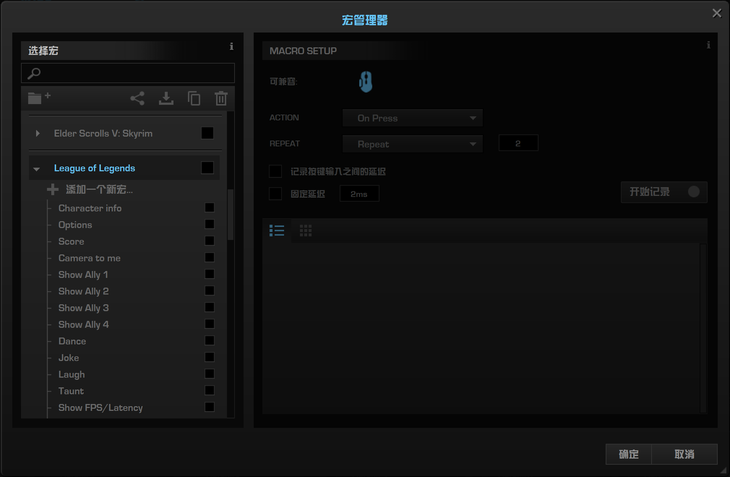Image resolution: width=730 pixels, height=477 pixels.
Task: Click the repeat count field showing 2
Action: pyautogui.click(x=518, y=143)
